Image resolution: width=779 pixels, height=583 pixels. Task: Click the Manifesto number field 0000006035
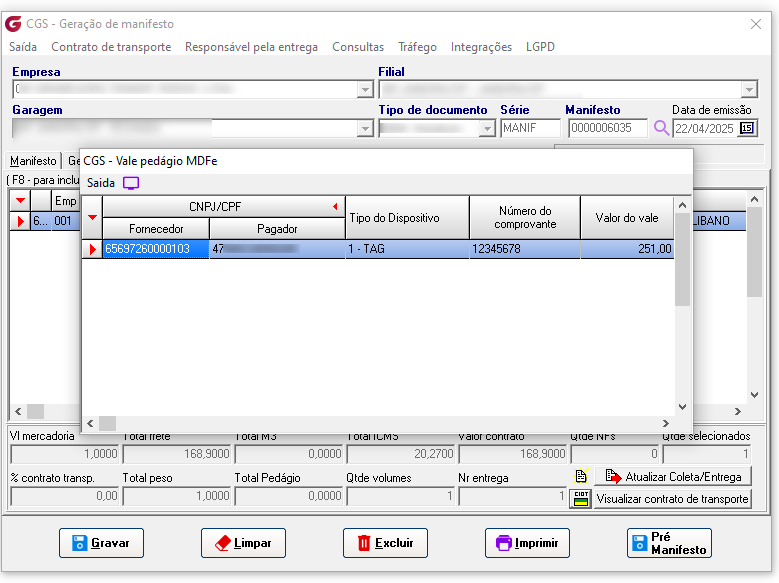point(608,128)
